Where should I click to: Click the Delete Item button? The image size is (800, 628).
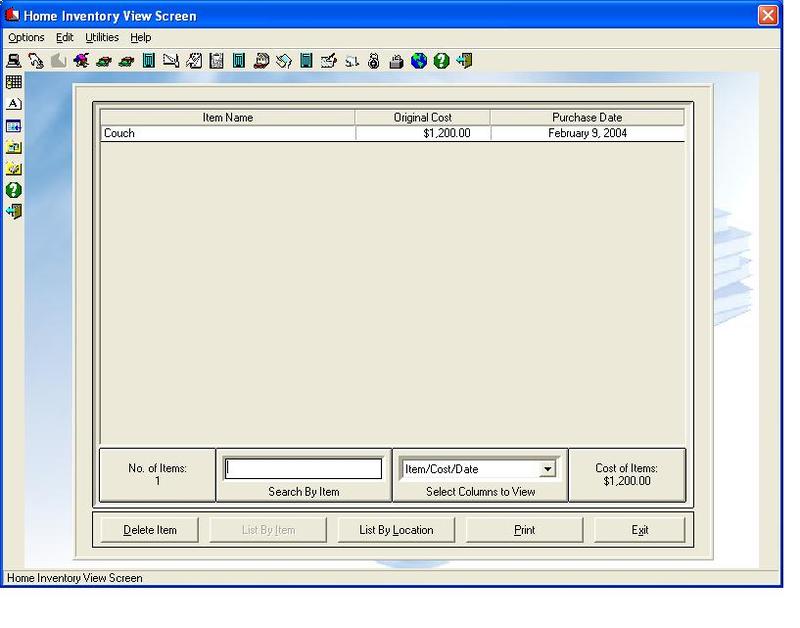[x=149, y=530]
